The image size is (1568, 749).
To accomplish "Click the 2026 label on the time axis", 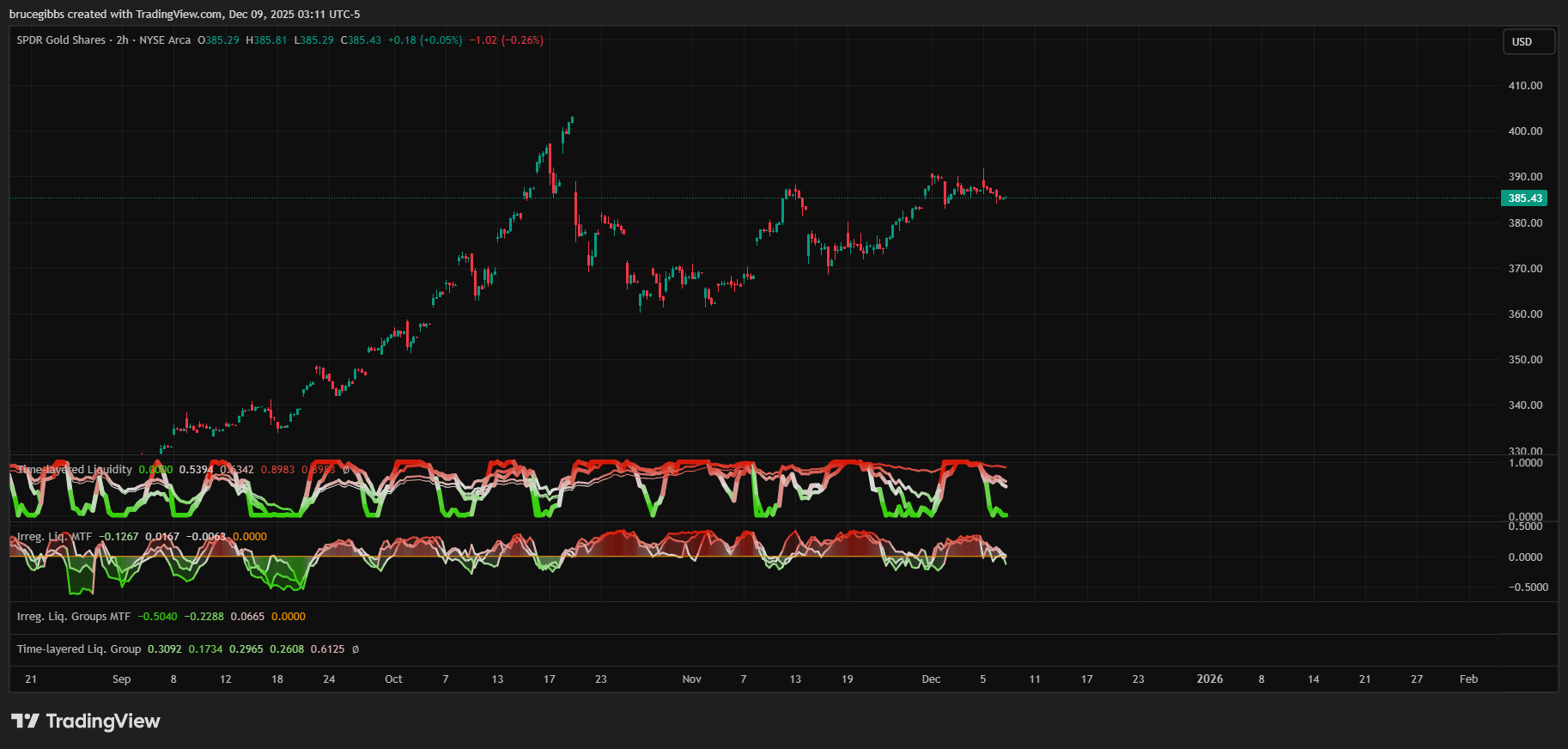I will (x=1209, y=679).
